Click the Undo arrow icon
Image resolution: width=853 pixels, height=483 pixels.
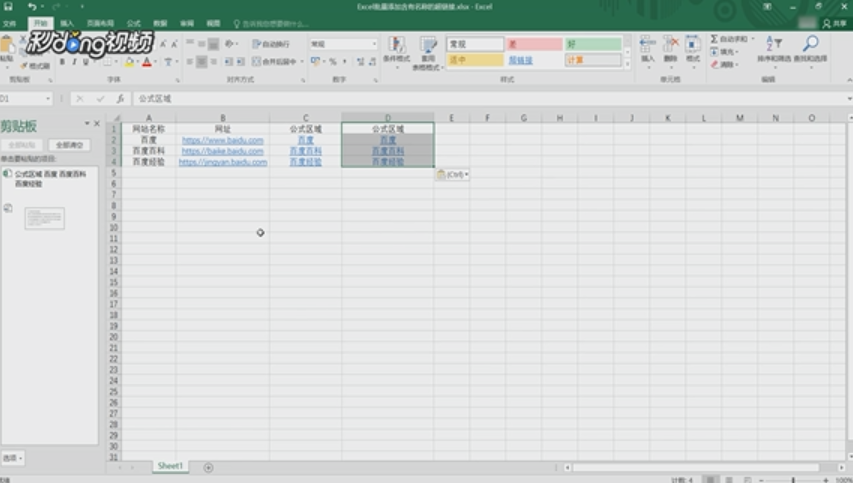click(x=32, y=7)
